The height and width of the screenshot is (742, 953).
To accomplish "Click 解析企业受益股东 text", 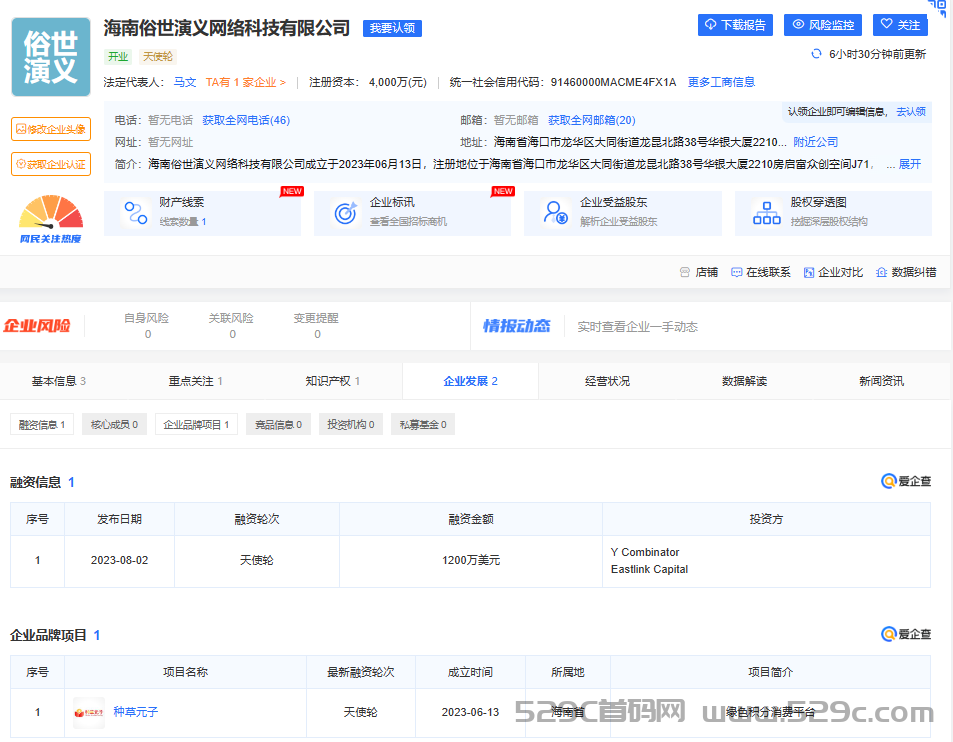I will (x=619, y=222).
